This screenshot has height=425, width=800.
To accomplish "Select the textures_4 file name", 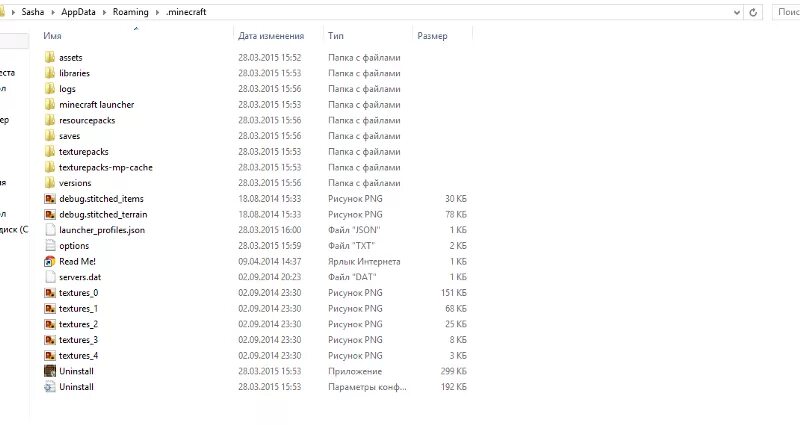I will 78,356.
